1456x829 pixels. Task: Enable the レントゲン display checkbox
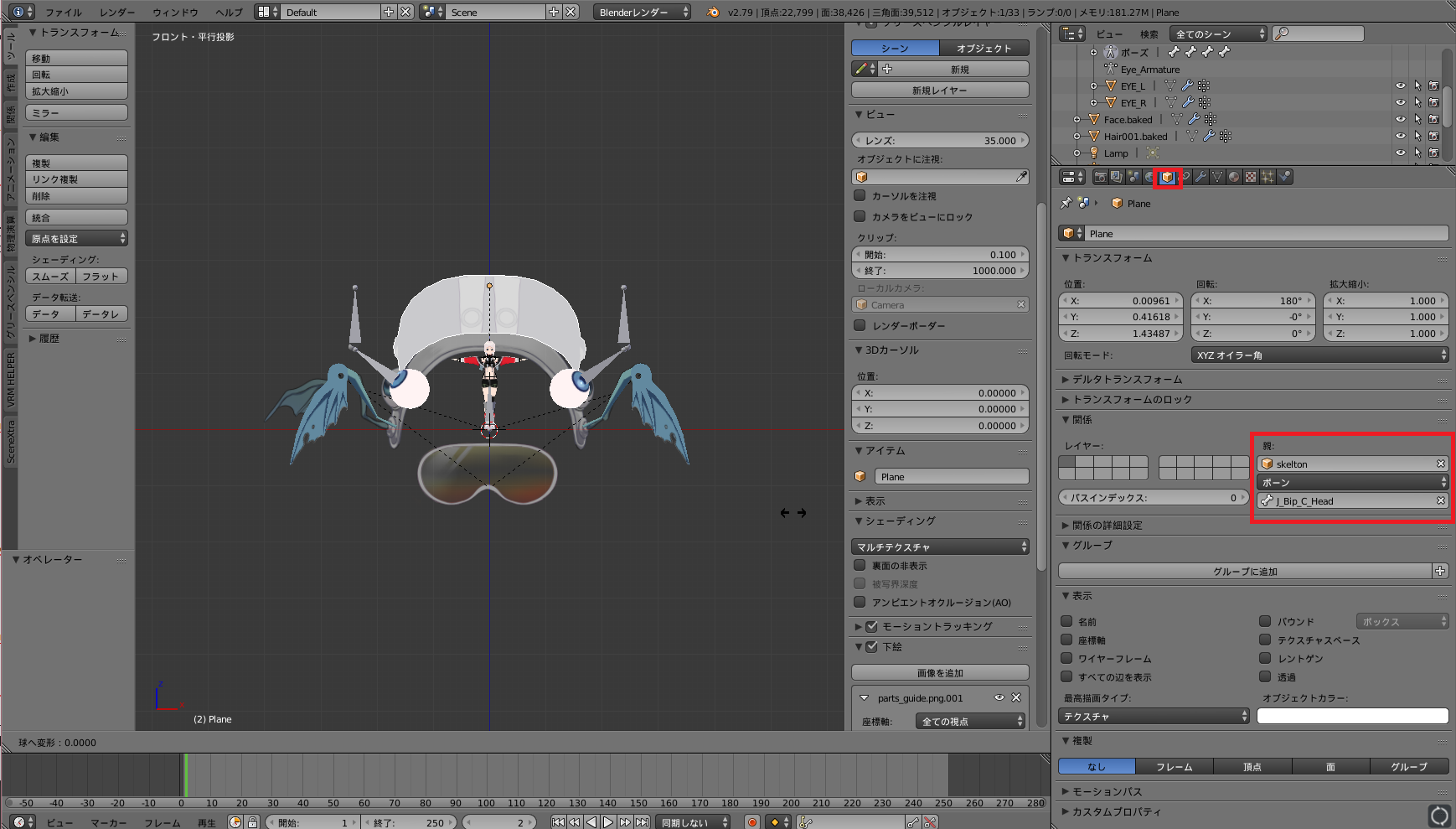coord(1265,658)
